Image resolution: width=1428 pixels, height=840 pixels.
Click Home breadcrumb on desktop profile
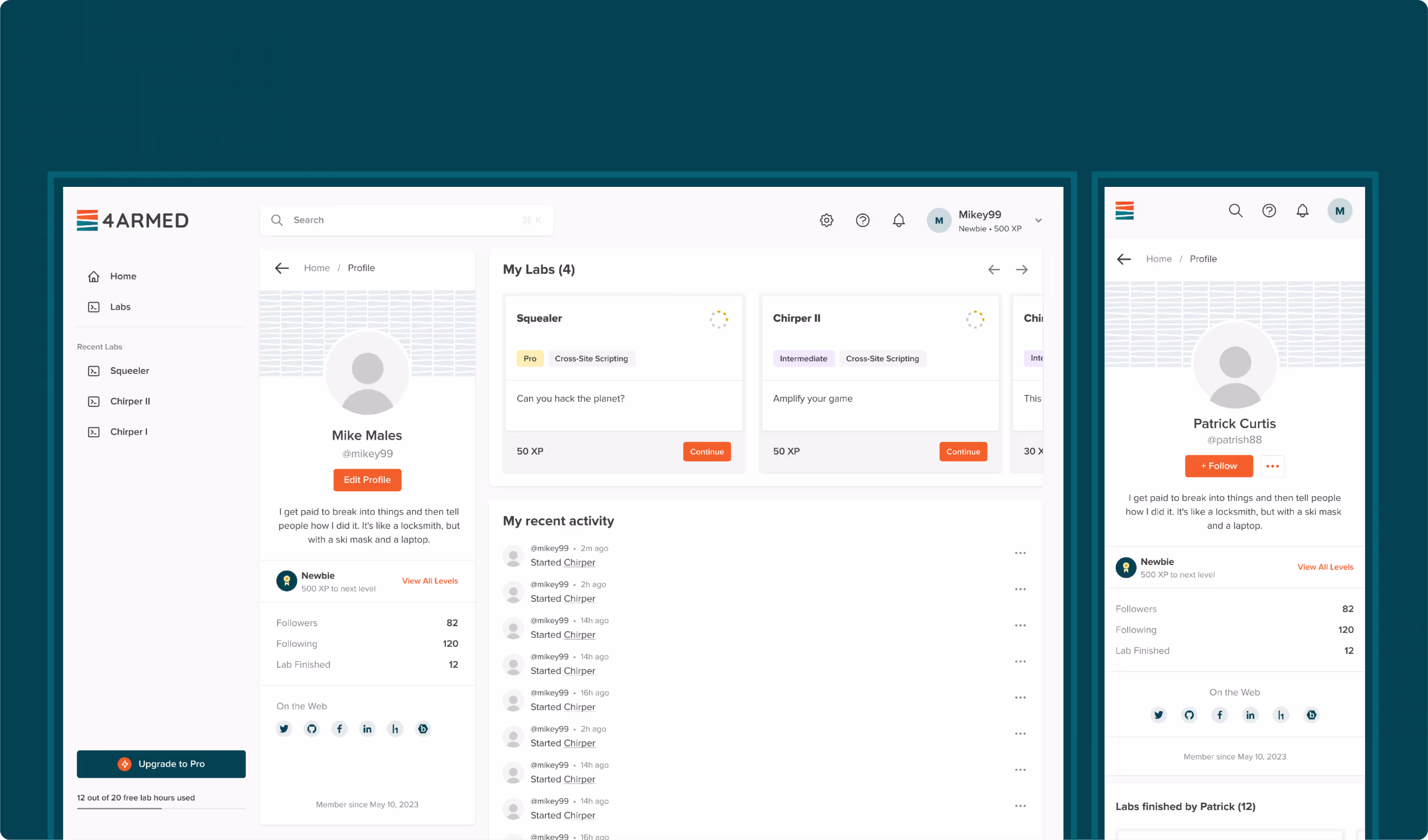pos(316,268)
